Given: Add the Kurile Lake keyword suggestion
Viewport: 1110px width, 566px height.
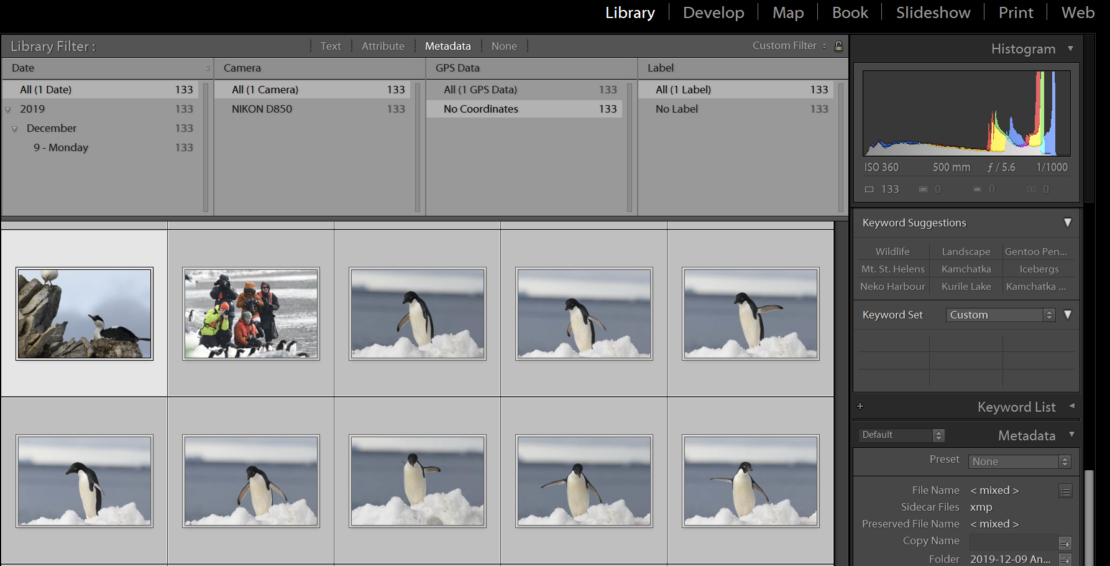Looking at the screenshot, I should tap(966, 287).
